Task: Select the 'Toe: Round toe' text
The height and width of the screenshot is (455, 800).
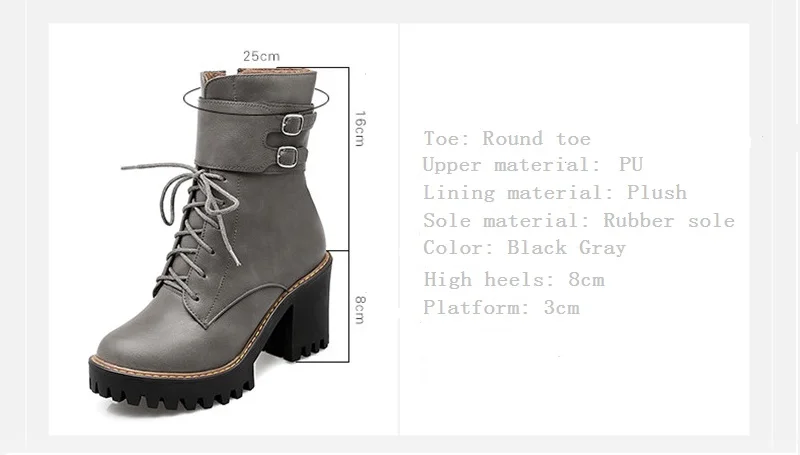Action: tap(507, 139)
